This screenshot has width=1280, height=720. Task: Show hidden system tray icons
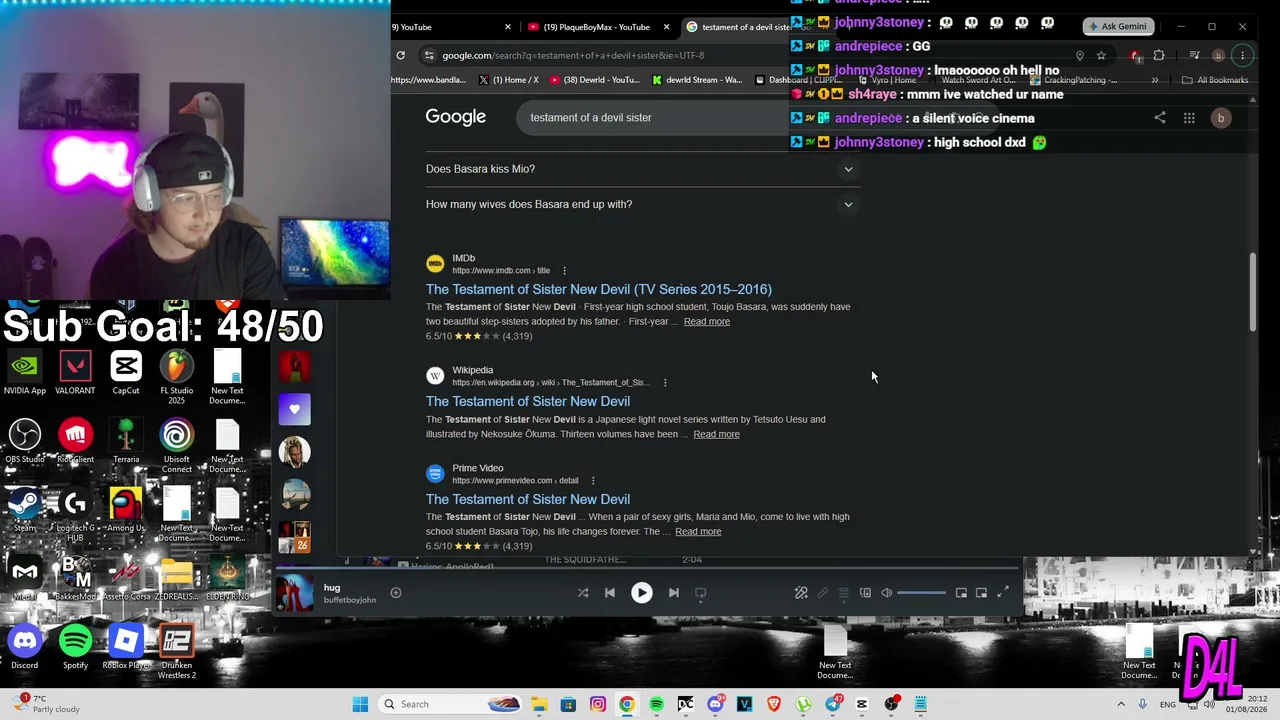click(x=1121, y=704)
